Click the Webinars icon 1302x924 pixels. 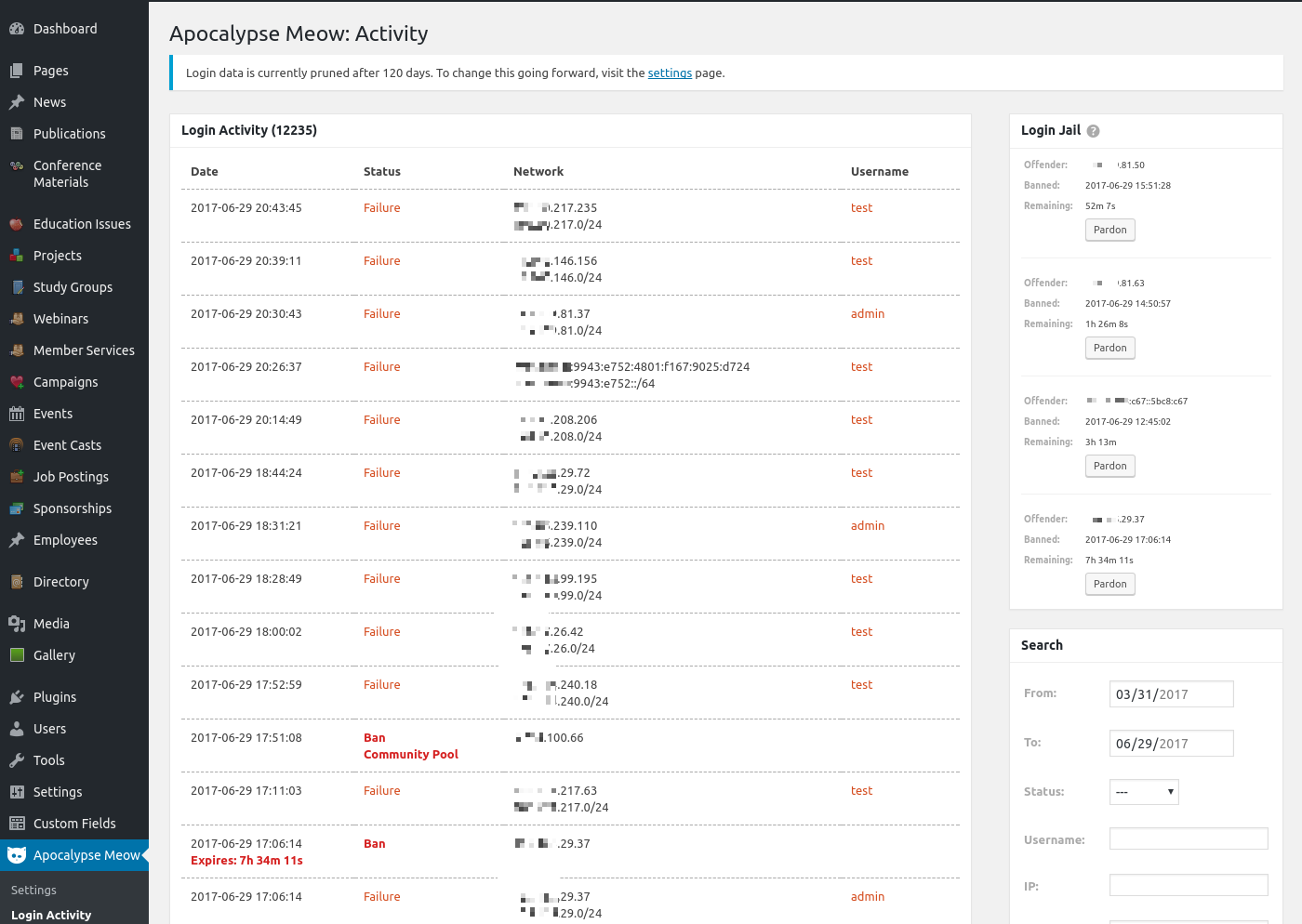coord(17,319)
